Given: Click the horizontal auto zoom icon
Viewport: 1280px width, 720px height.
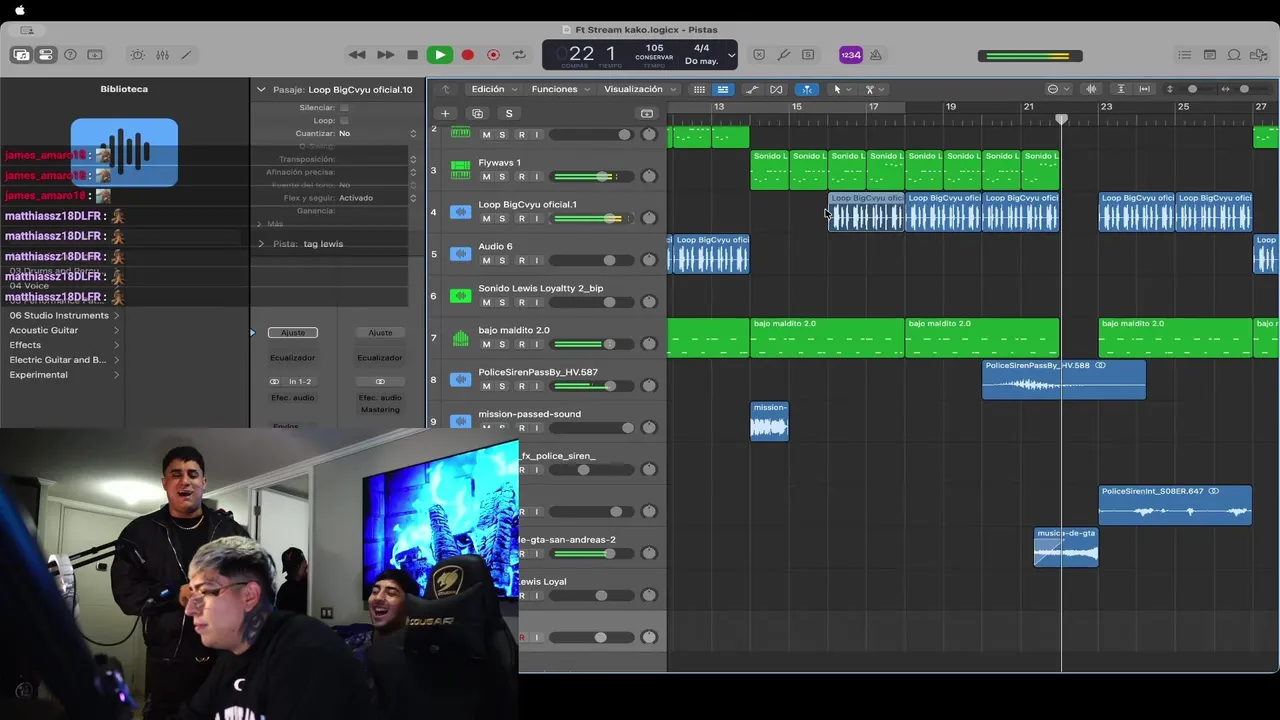Looking at the screenshot, I should pos(1145,89).
